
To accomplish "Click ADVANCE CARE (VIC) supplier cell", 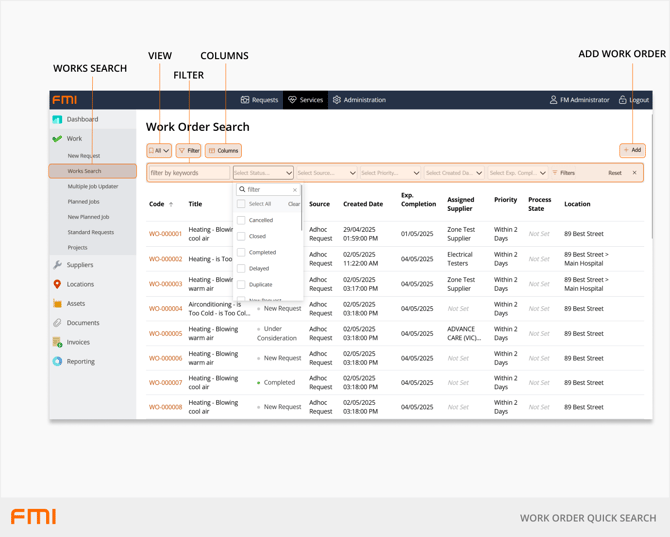I will coord(464,333).
